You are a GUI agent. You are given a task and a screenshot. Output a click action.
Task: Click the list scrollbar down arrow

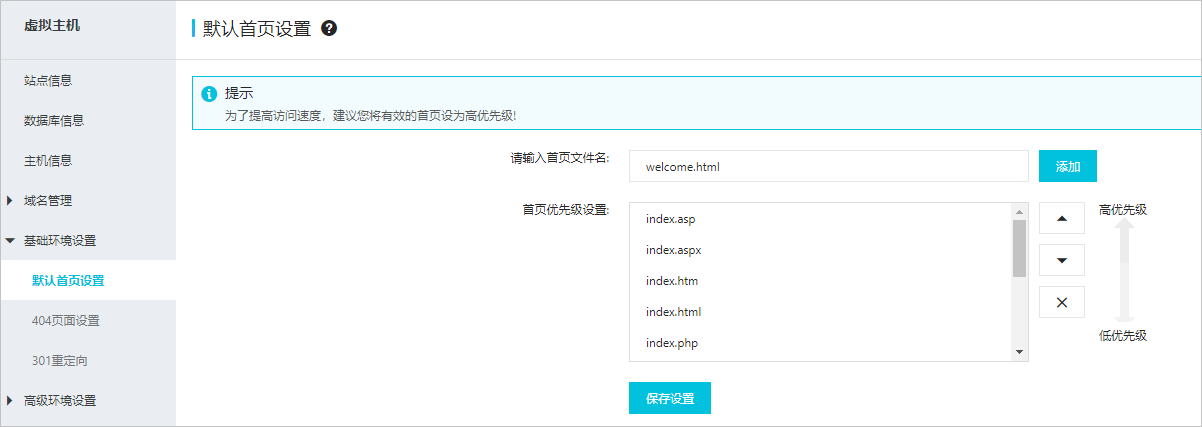click(1020, 352)
